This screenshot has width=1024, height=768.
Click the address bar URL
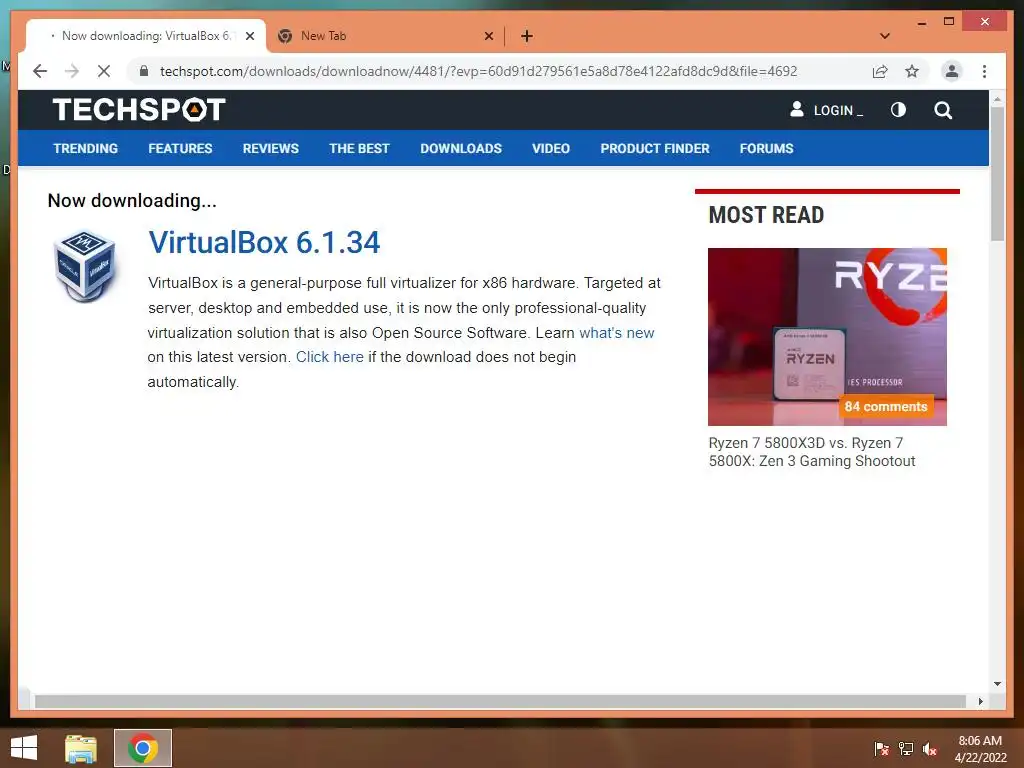pyautogui.click(x=478, y=71)
